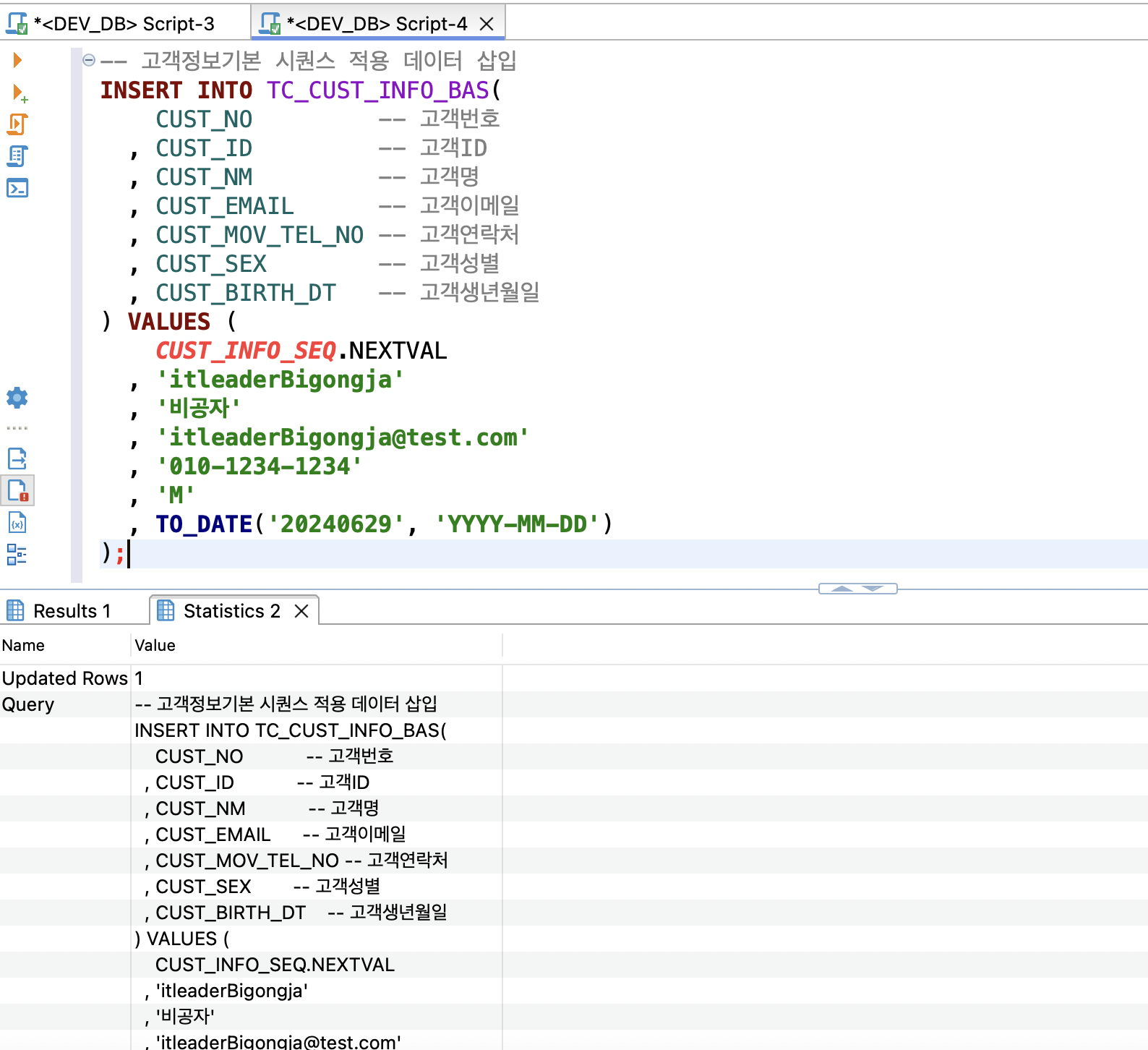Click CUST_EMAIL column in the editor
This screenshot has height=1050, width=1148.
click(x=225, y=206)
